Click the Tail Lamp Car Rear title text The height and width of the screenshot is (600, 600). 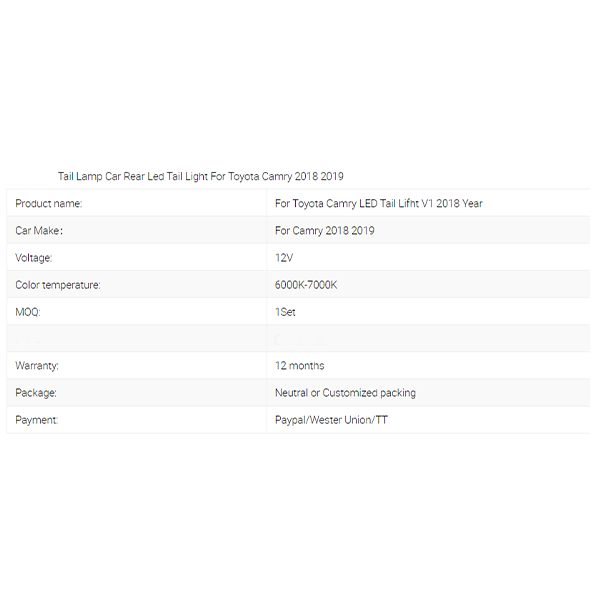coord(200,176)
